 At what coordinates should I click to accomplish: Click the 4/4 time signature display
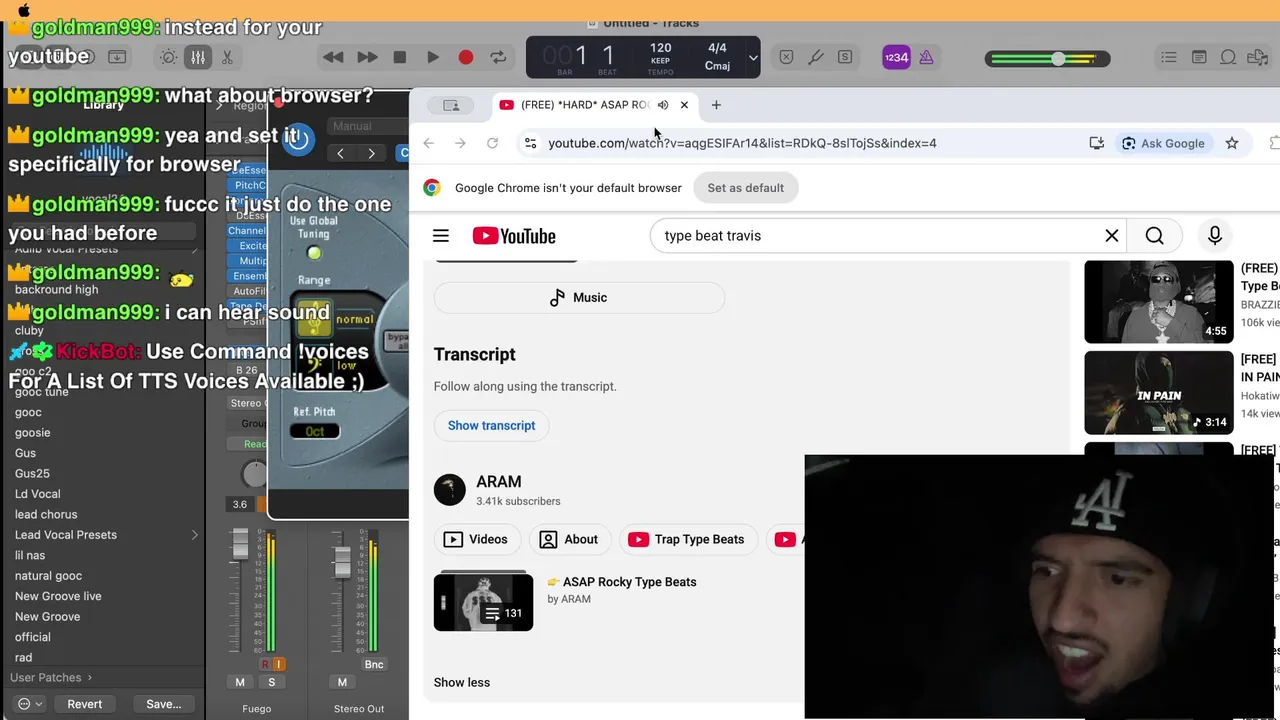pyautogui.click(x=717, y=48)
